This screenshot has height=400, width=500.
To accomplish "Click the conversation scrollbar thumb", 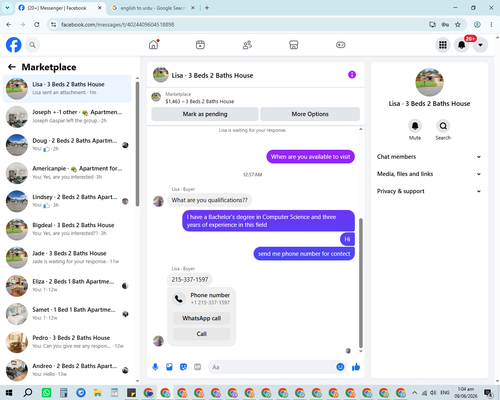I will [361, 283].
